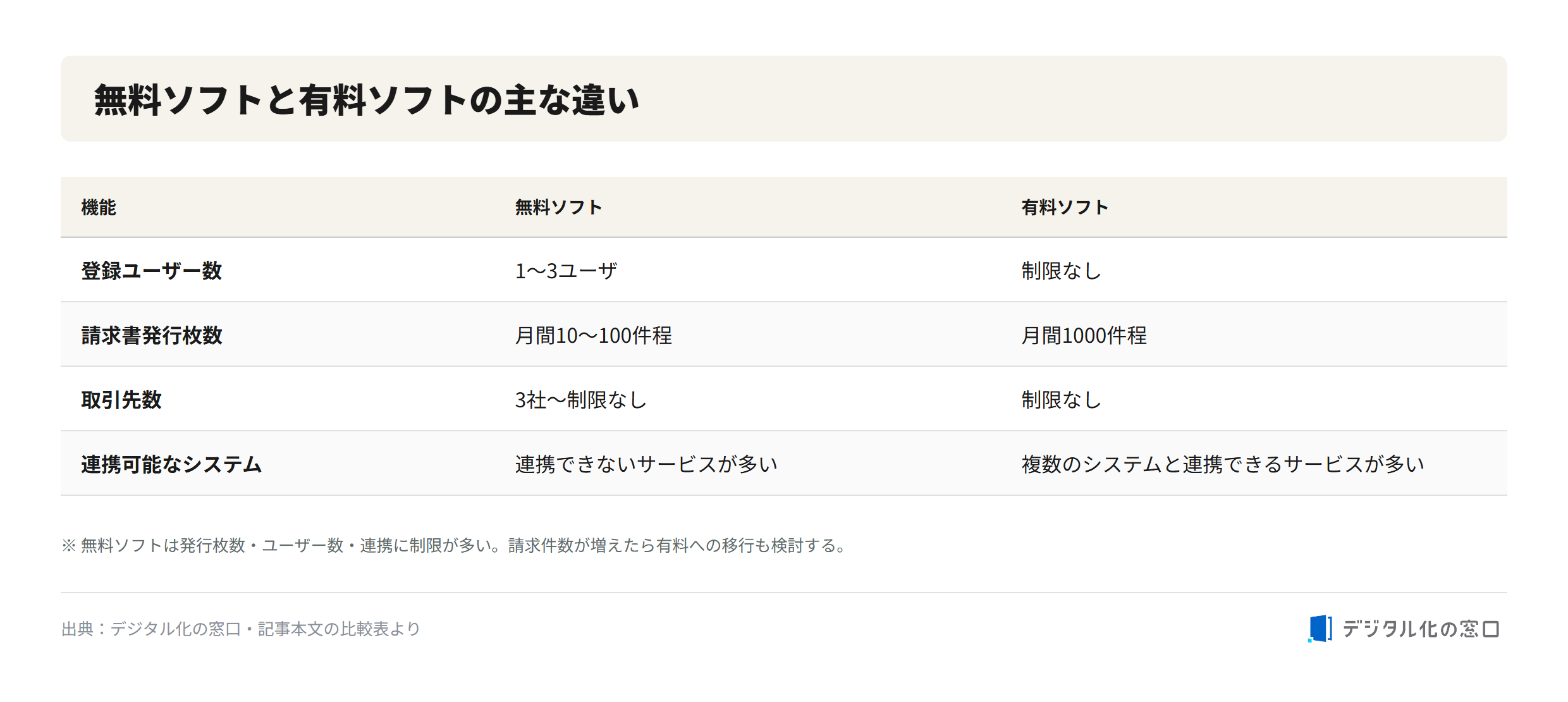Screen dimensions: 1568x702
Task: Click the 複数のシステムと連携できるサービスが多い cell
Action: point(1223,464)
